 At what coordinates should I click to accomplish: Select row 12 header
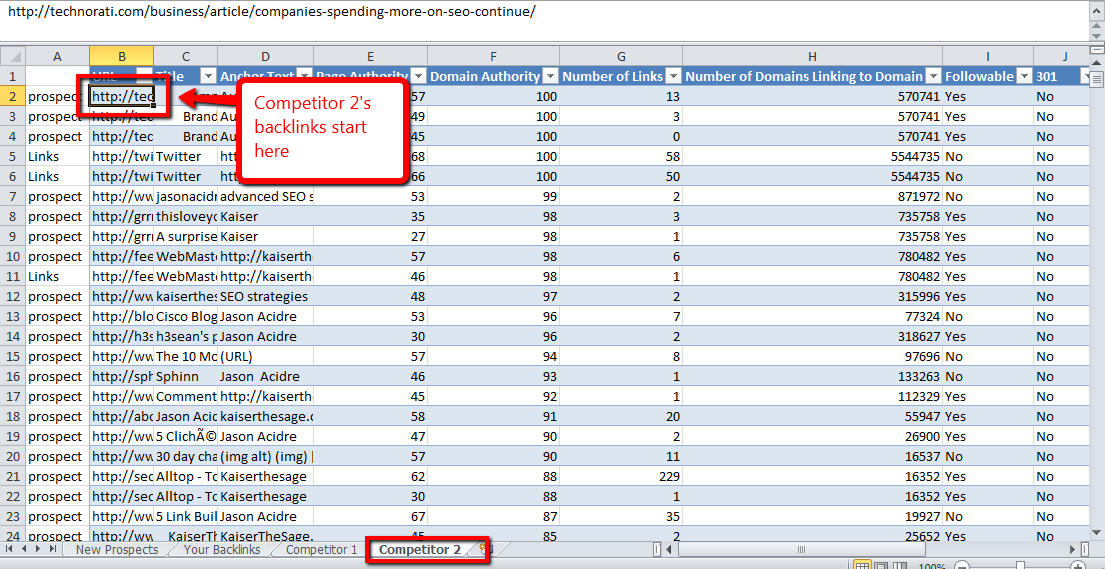13,296
